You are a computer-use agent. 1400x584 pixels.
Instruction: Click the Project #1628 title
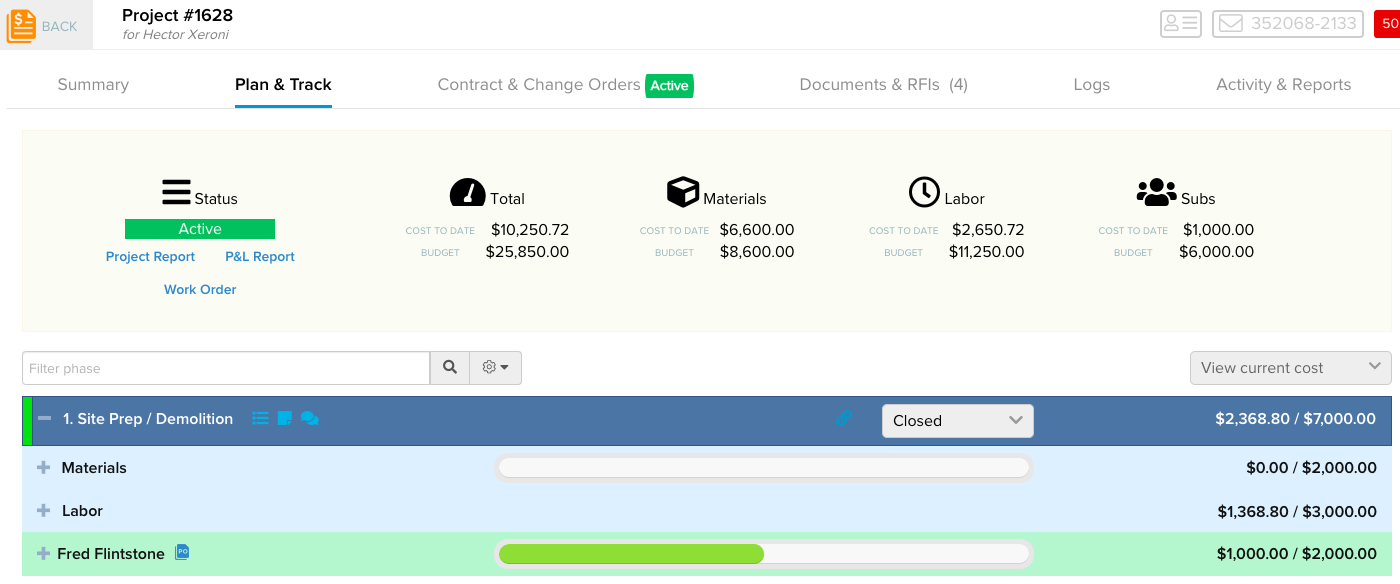(177, 15)
